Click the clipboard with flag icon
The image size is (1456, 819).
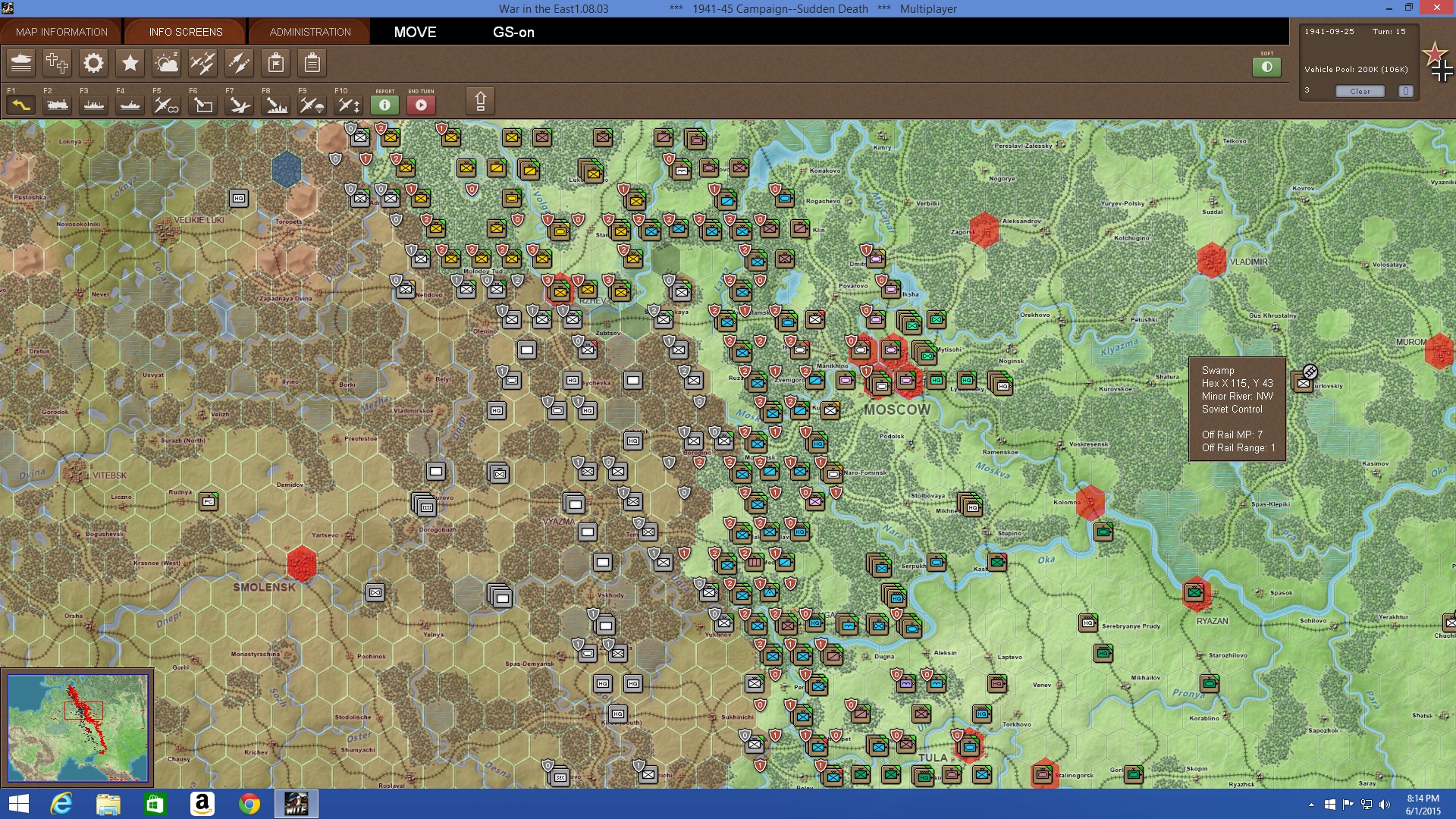pyautogui.click(x=276, y=63)
